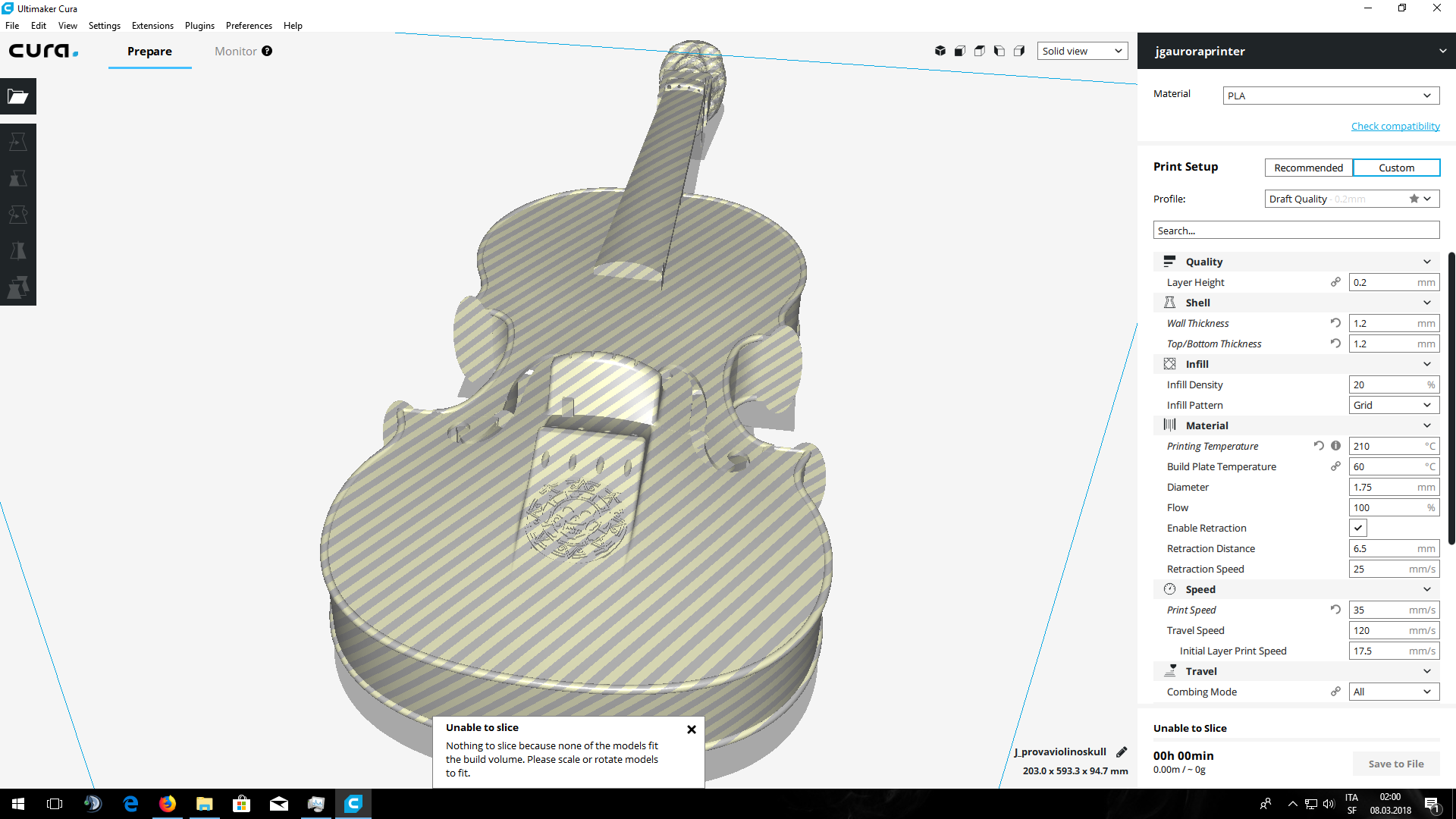The image size is (1456, 819).
Task: Open the Settings menu
Action: click(105, 25)
